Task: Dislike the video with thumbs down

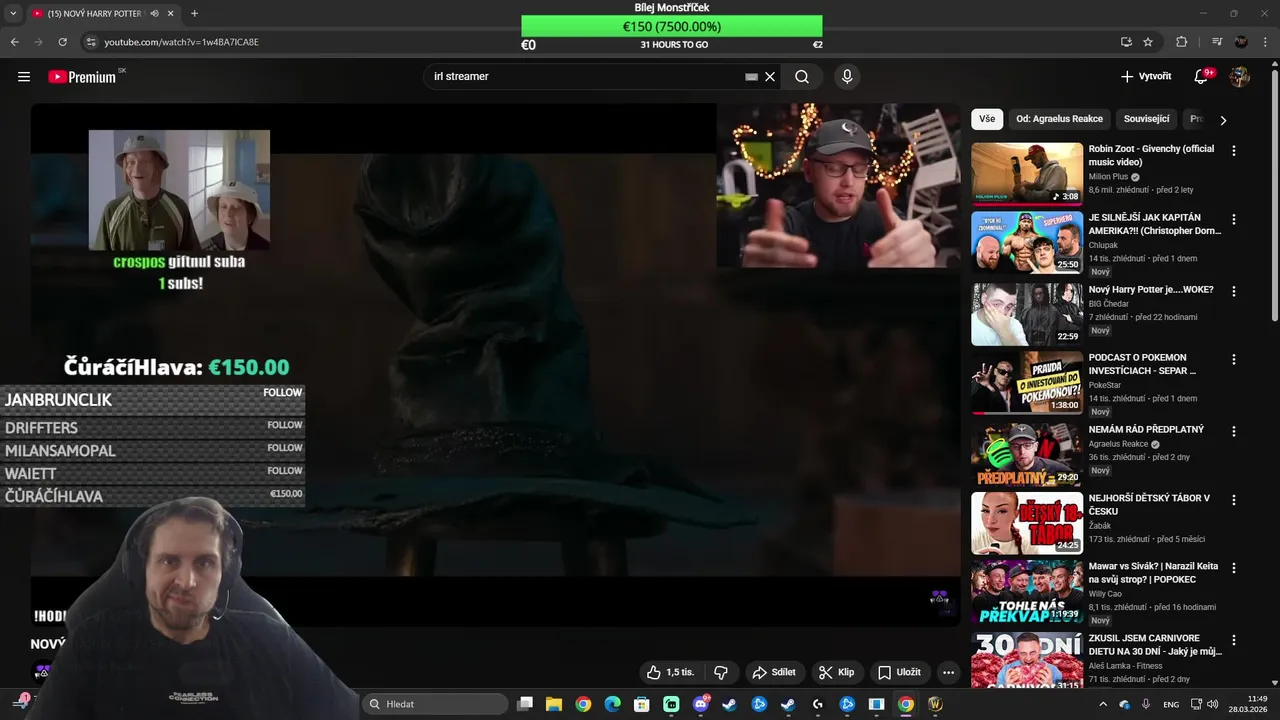Action: 720,672
